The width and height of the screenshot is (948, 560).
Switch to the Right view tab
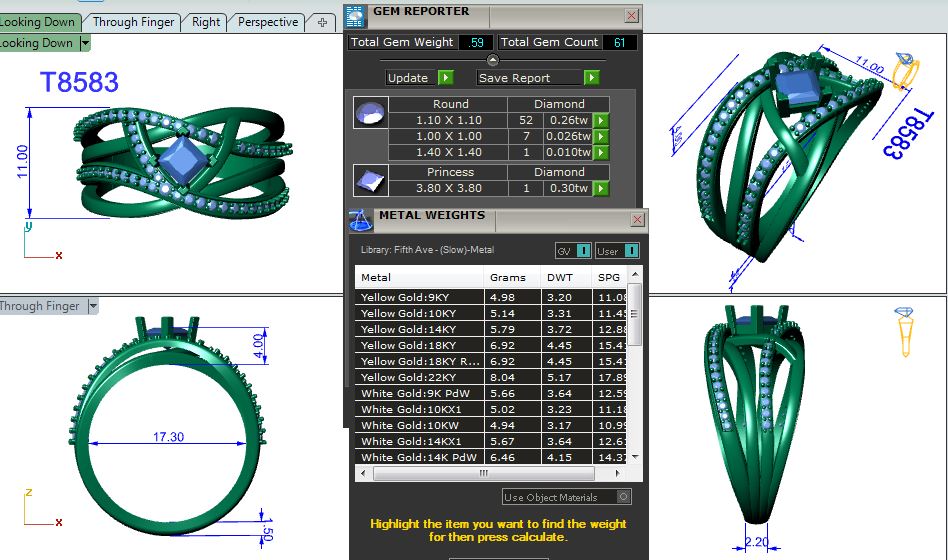click(x=206, y=22)
